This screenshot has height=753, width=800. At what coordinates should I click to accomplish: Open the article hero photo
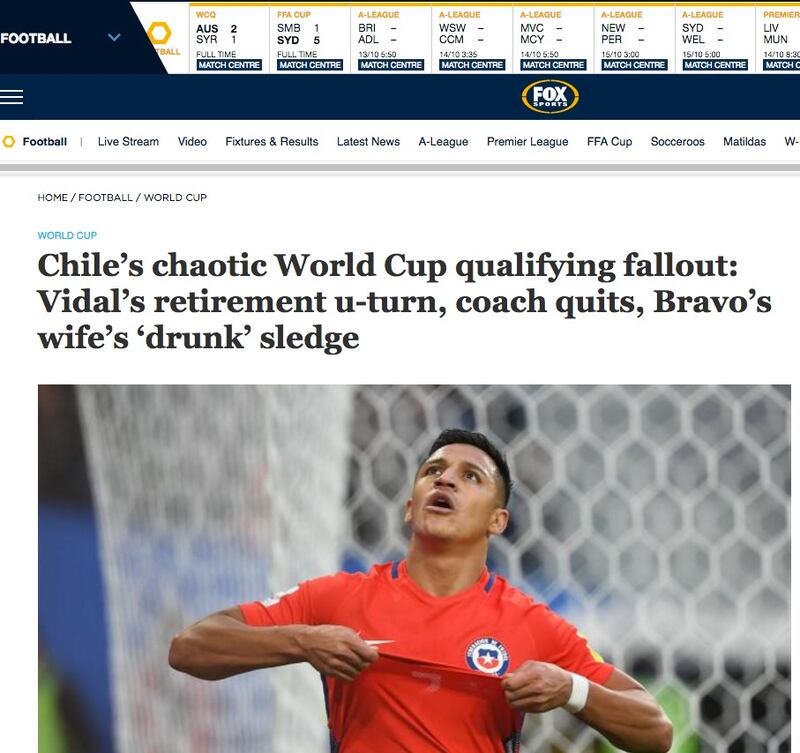tap(414, 568)
